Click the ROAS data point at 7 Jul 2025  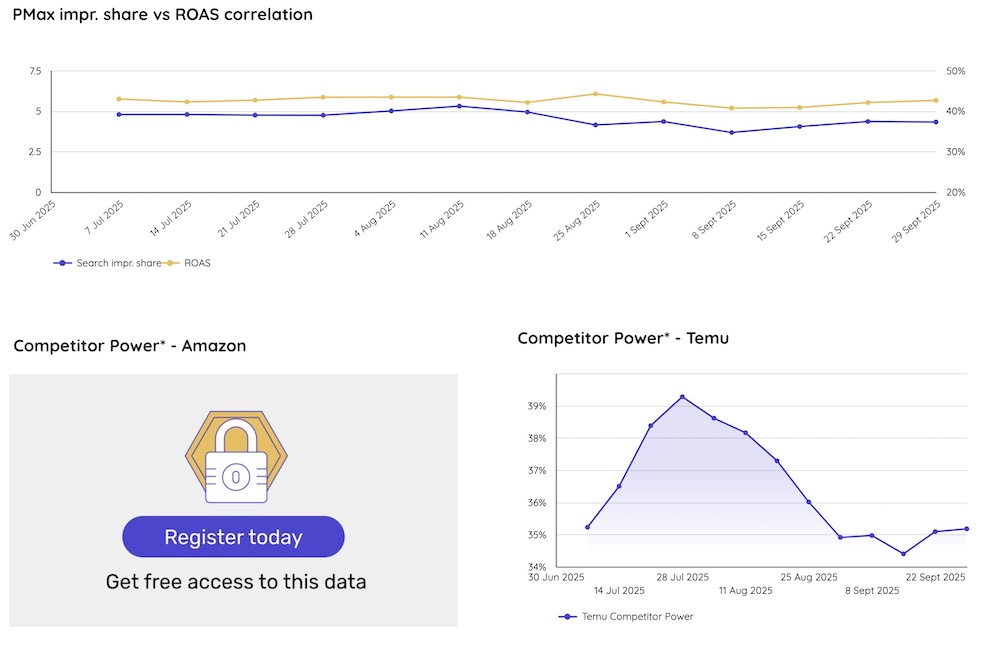click(119, 99)
